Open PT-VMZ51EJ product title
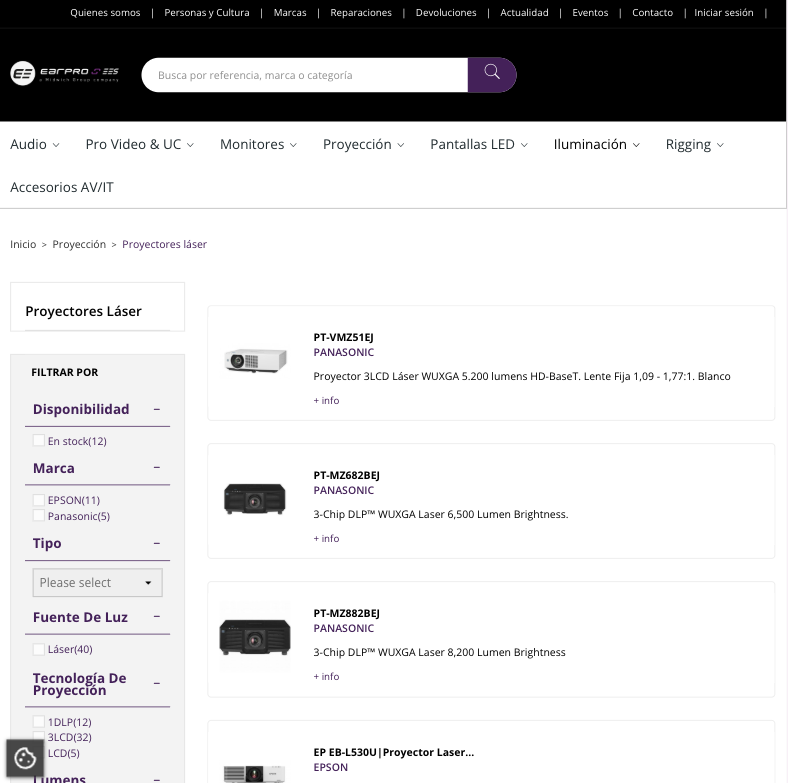This screenshot has height=783, width=788. [x=343, y=337]
